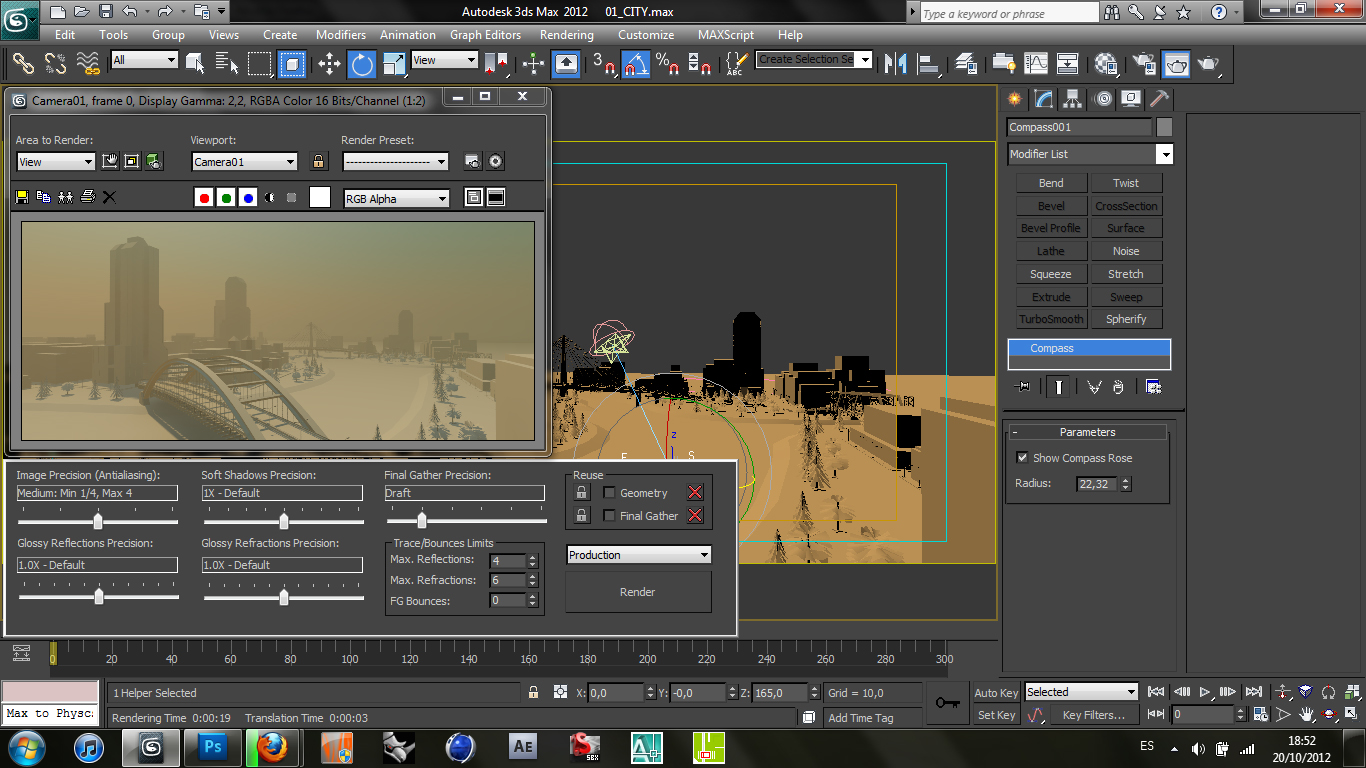
Task: Print the rendered image icon
Action: pos(87,197)
